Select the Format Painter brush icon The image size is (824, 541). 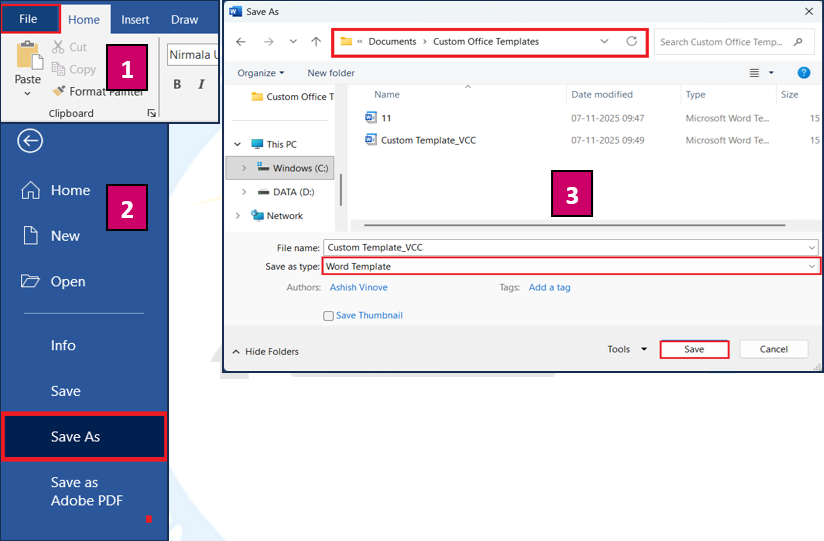[x=59, y=91]
